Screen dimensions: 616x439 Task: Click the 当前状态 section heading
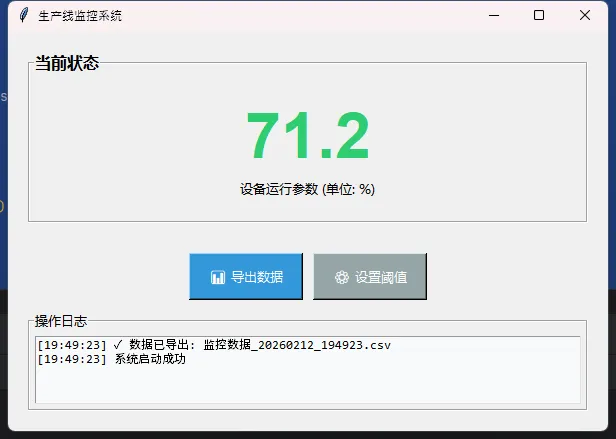coord(67,63)
